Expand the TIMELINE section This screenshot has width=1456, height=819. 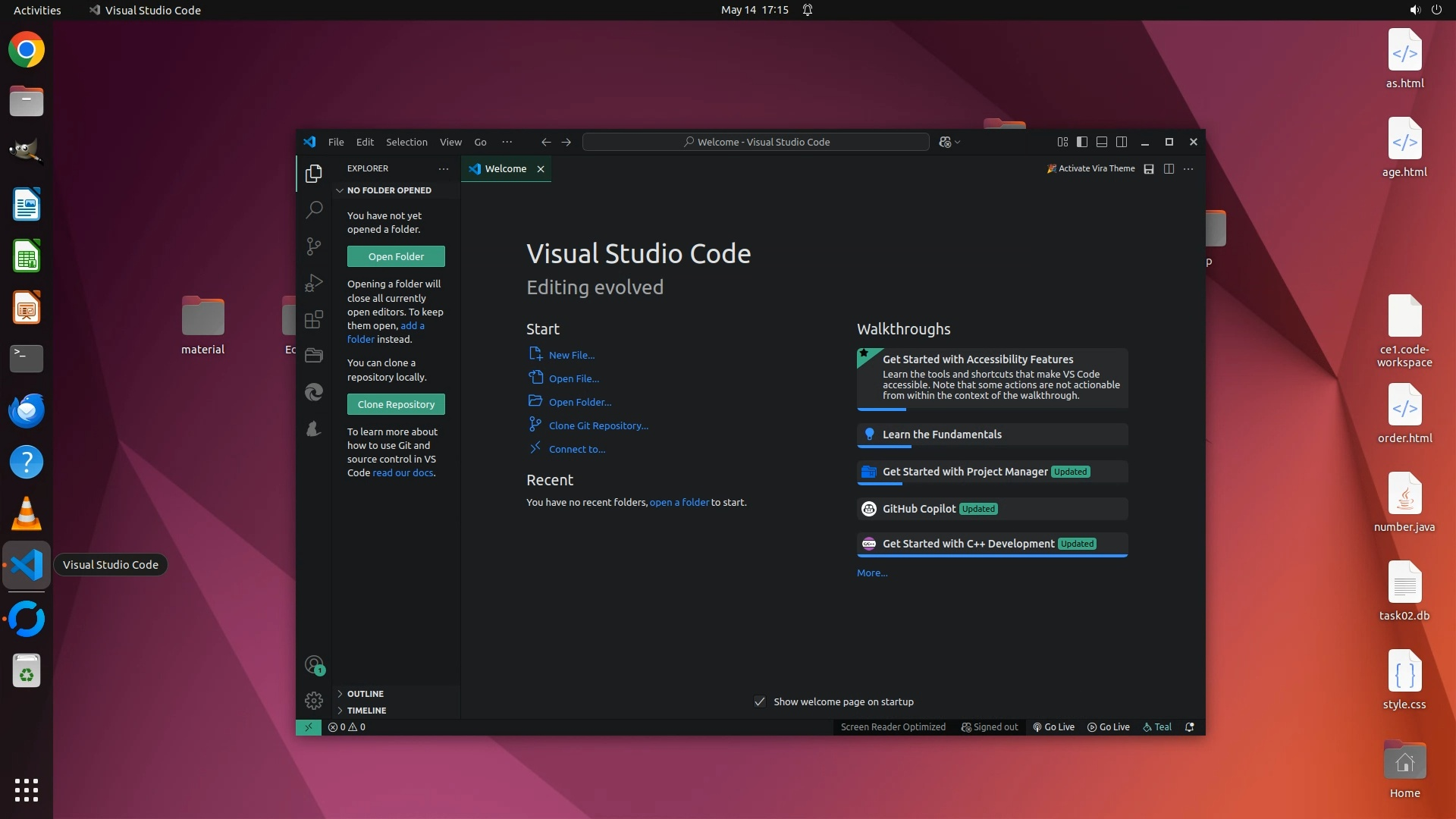point(366,711)
